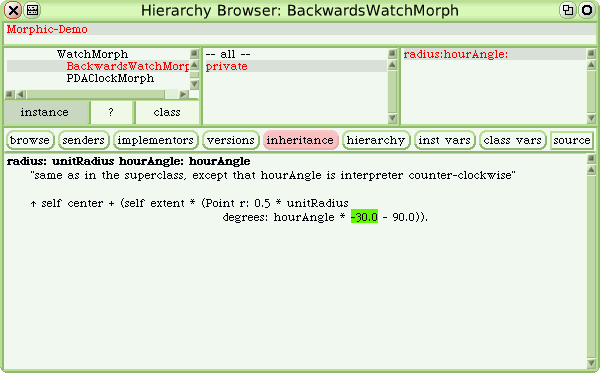Click class list scroll left arrow

coord(21,94)
